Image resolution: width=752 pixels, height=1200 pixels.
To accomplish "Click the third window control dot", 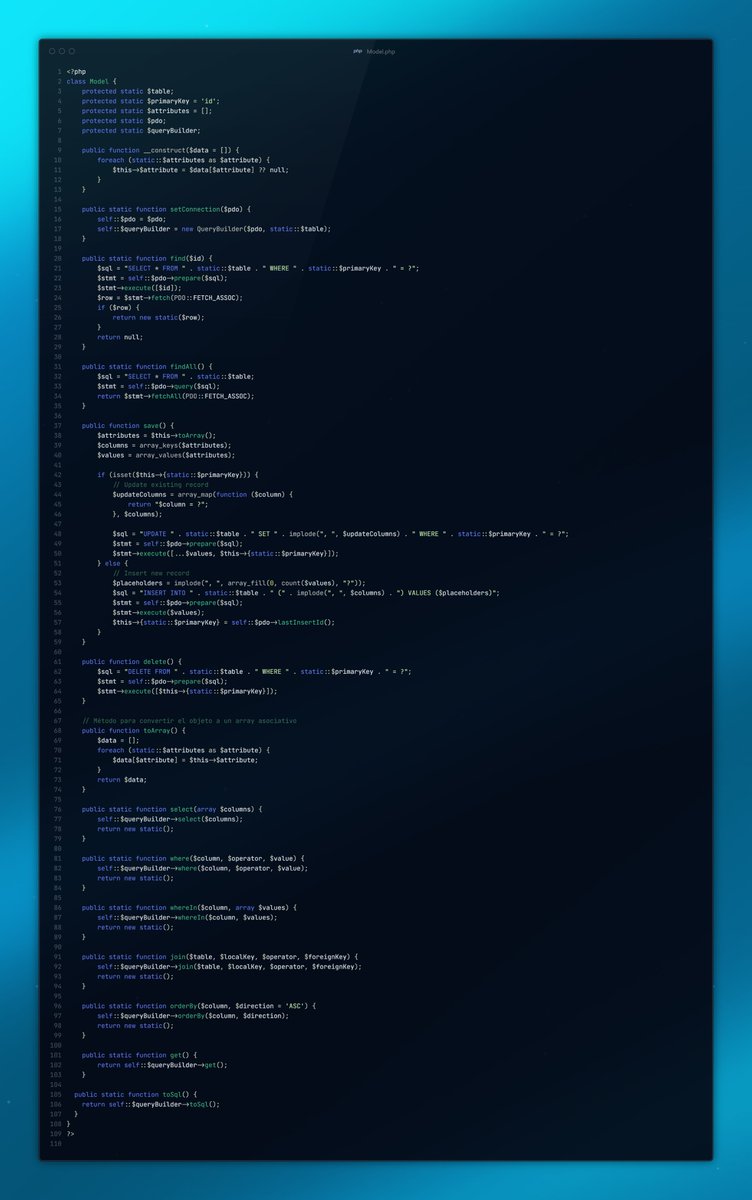I will 71,50.
